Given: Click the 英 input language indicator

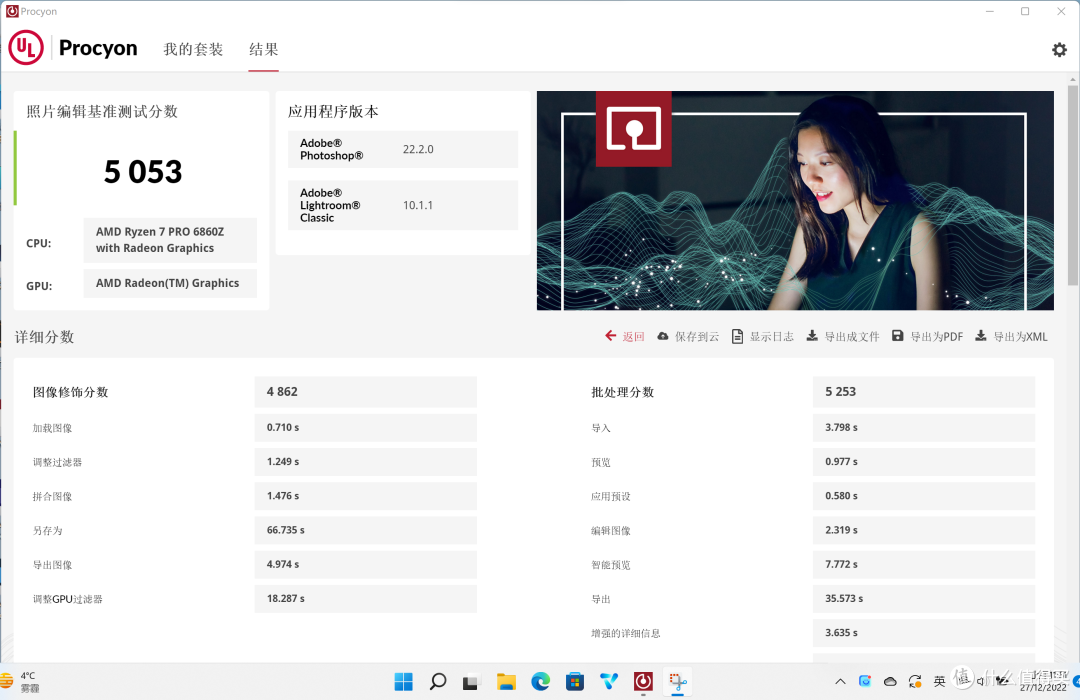Looking at the screenshot, I should point(939,681).
